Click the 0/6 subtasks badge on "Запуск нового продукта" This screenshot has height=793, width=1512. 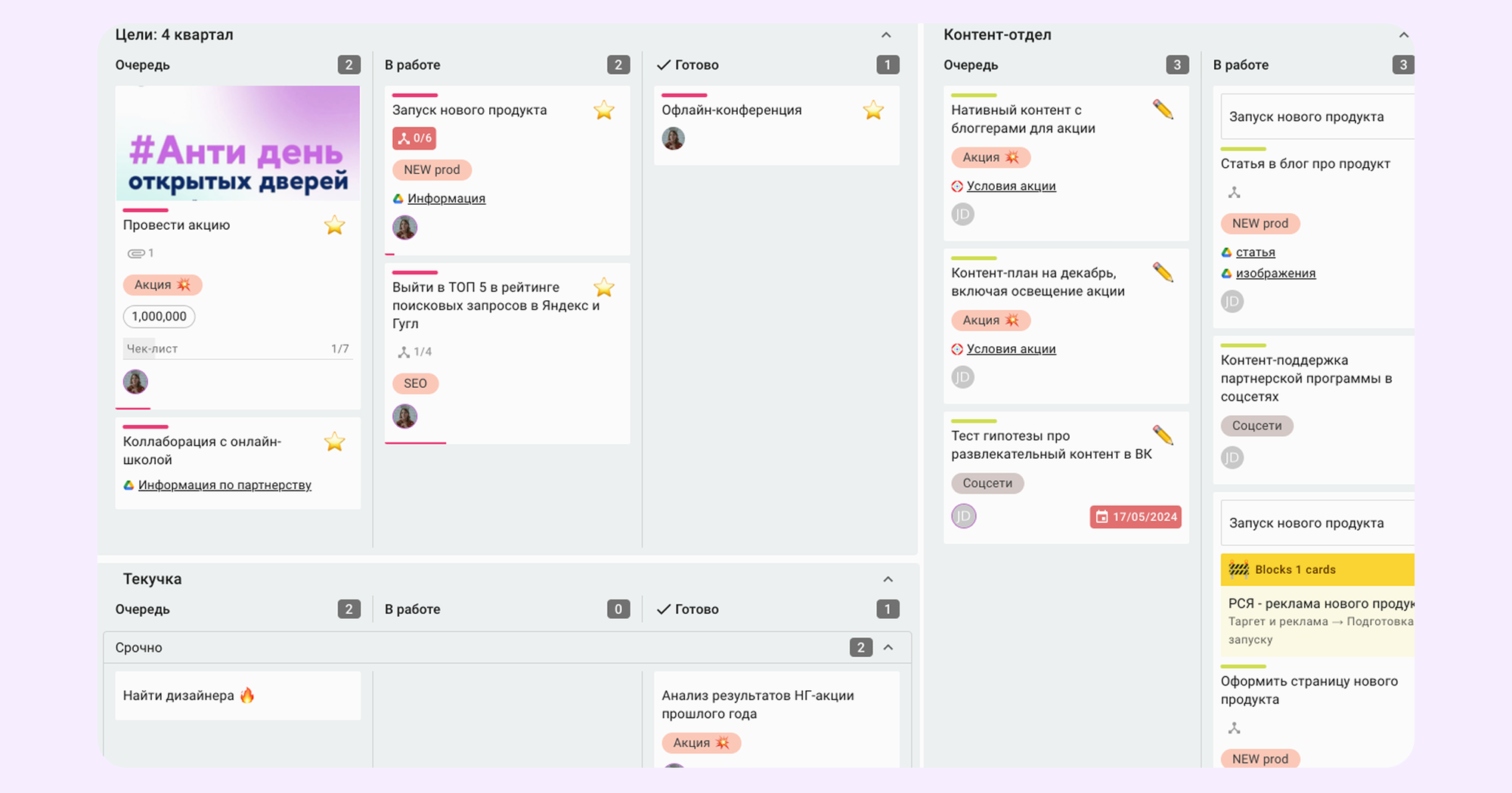coord(414,138)
